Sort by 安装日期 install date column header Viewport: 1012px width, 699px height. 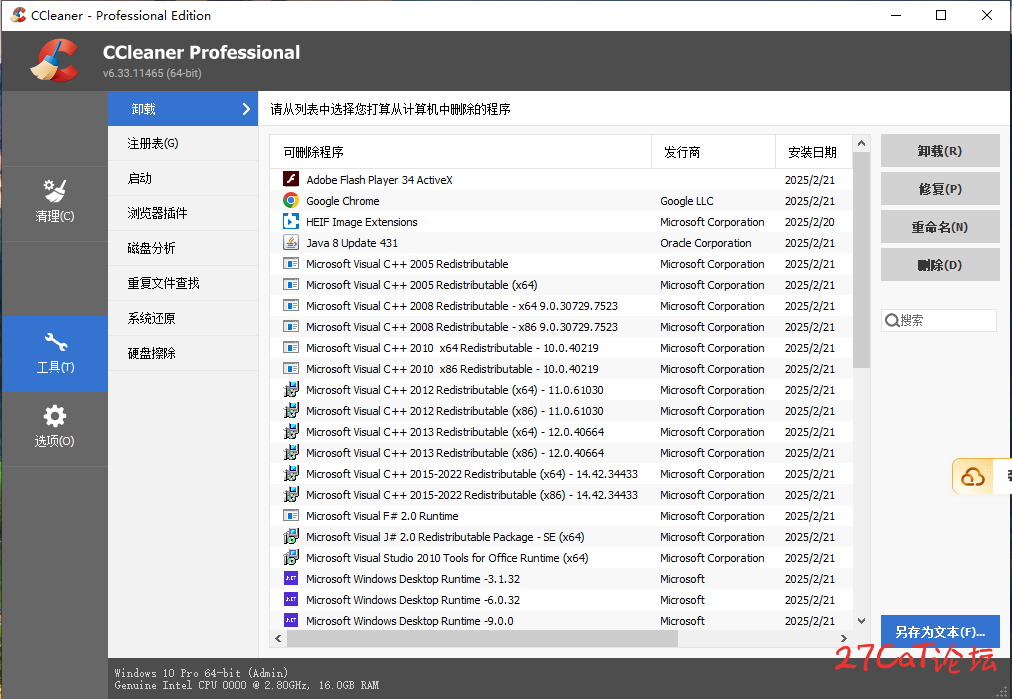click(x=813, y=152)
